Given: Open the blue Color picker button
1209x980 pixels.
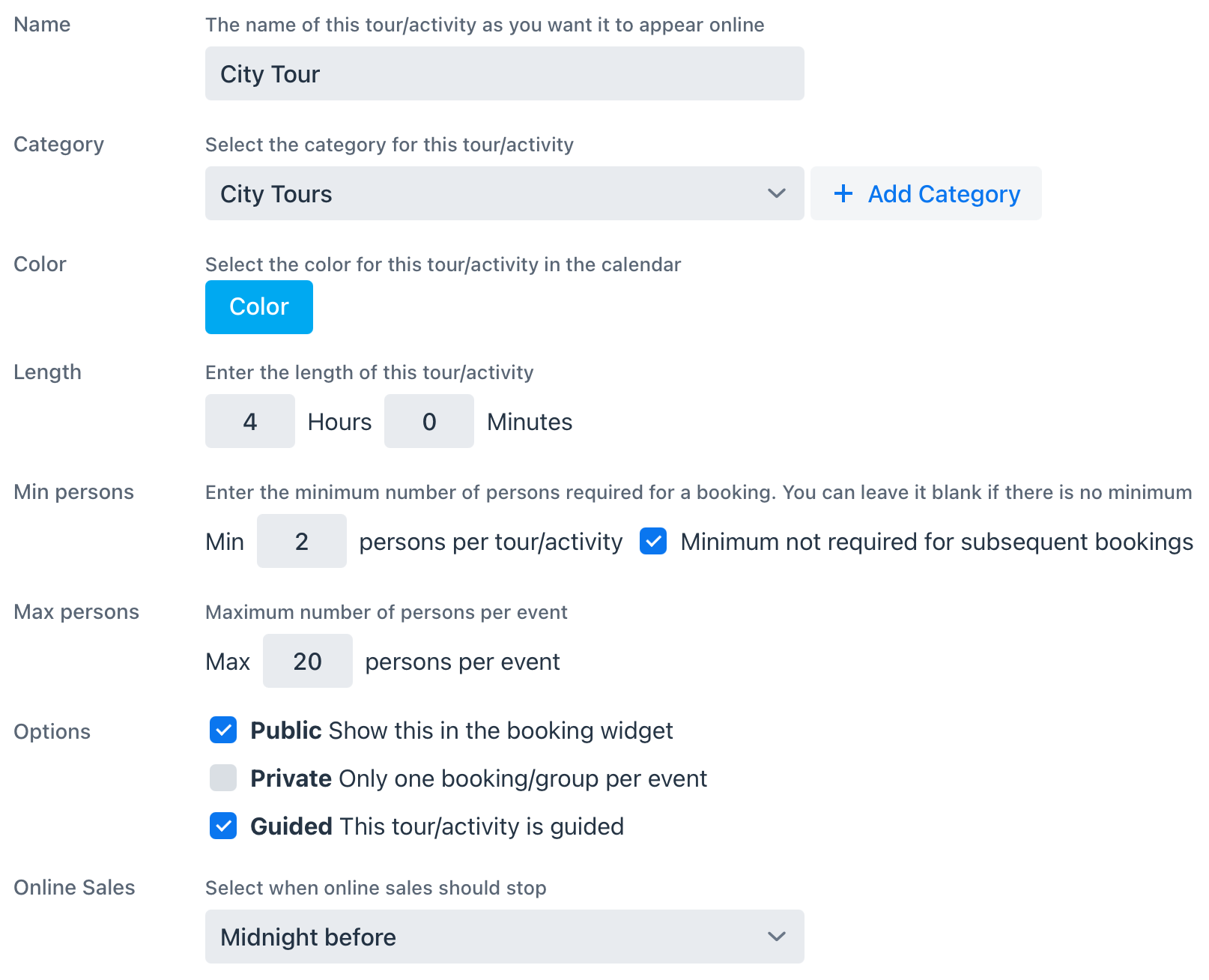Looking at the screenshot, I should point(259,307).
